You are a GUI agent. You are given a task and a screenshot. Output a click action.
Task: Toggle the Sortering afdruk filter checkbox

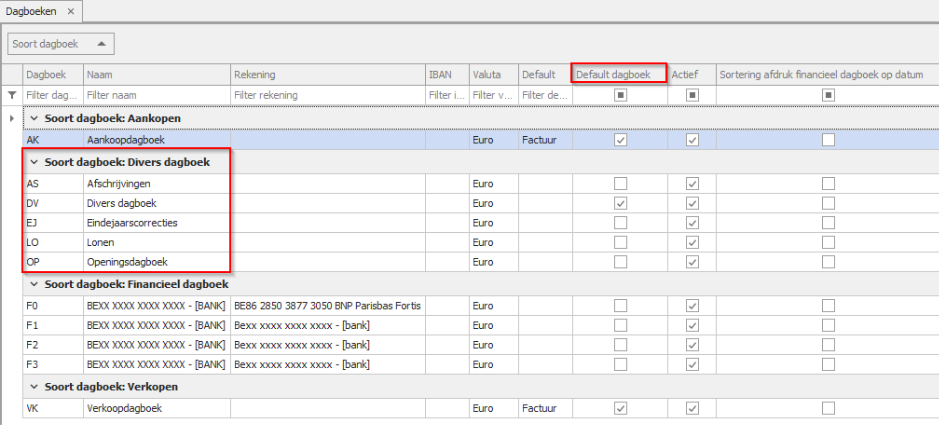(828, 95)
